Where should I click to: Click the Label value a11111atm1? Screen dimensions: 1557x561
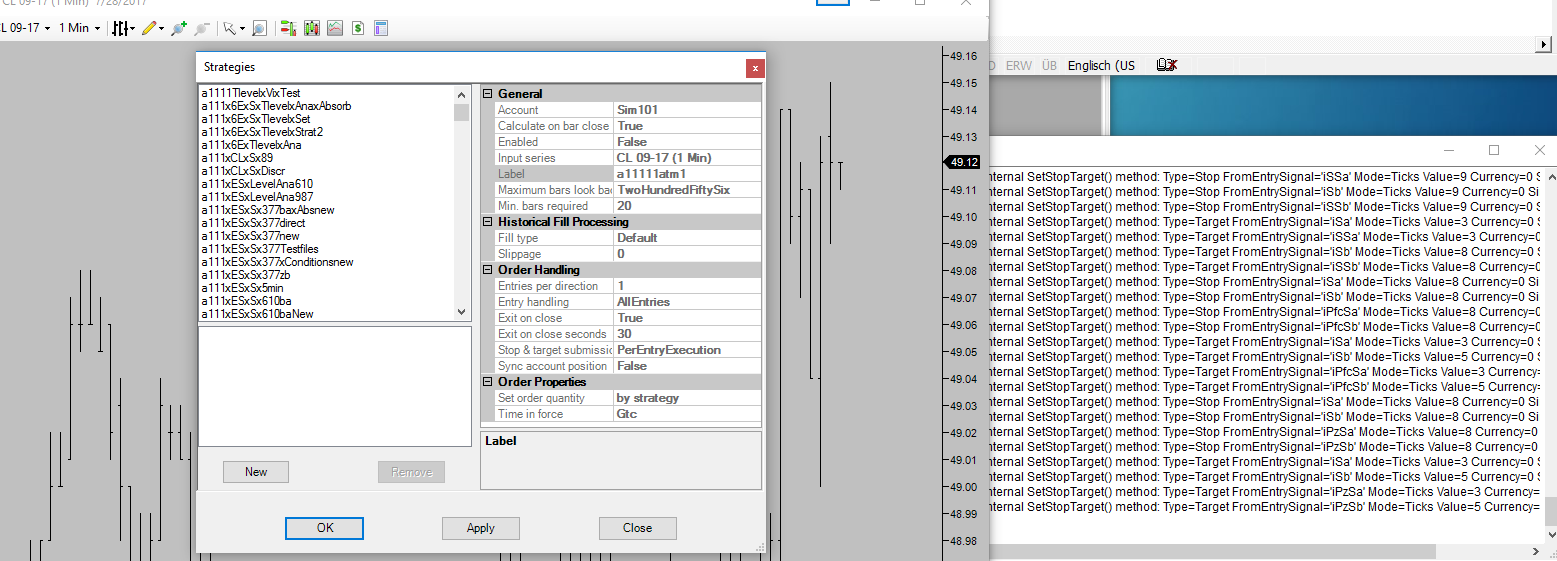click(x=687, y=174)
